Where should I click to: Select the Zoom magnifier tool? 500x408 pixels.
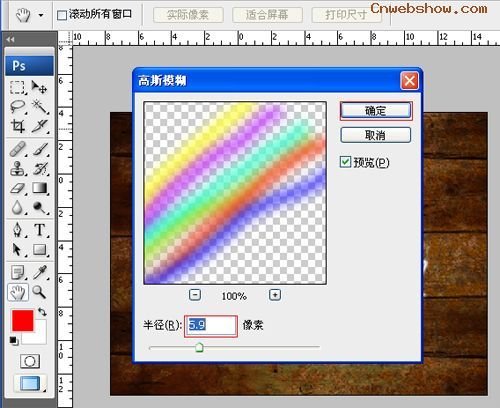[39, 292]
